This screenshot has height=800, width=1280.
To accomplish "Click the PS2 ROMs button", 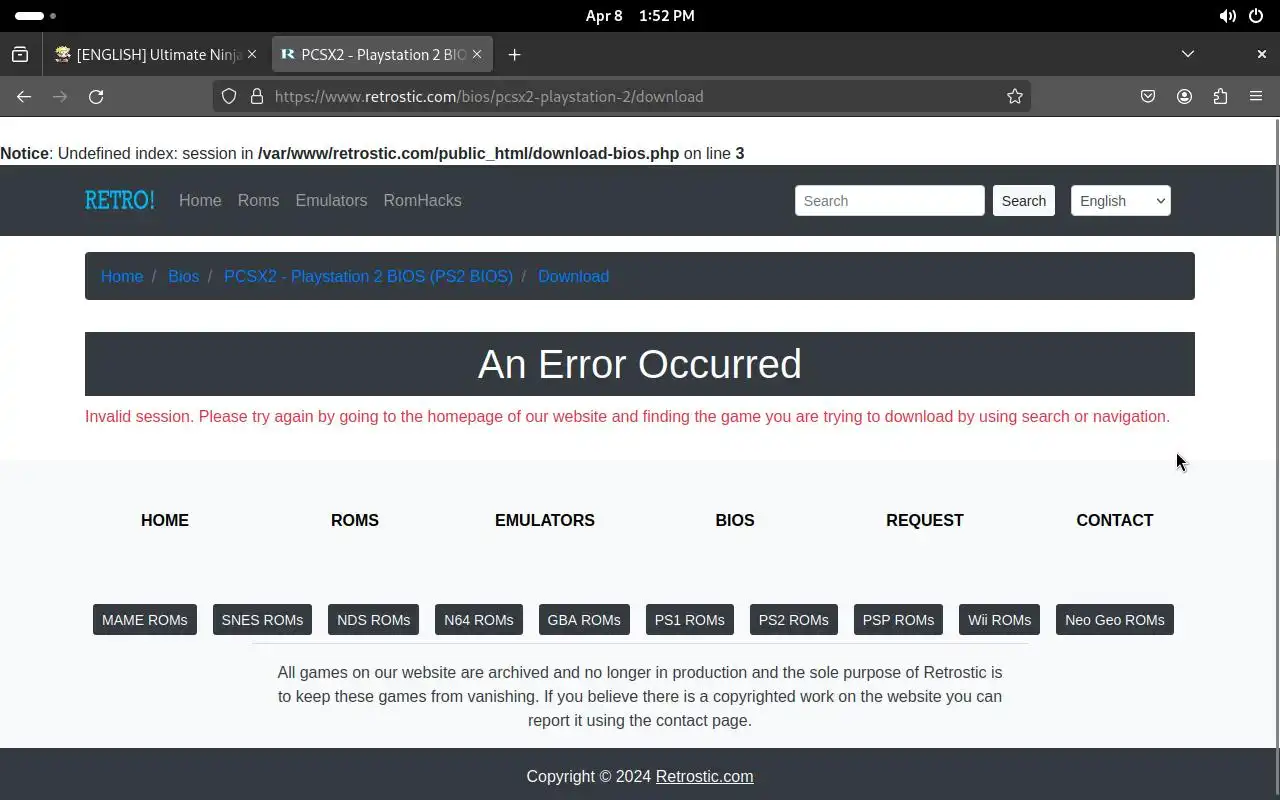I will pos(794,620).
